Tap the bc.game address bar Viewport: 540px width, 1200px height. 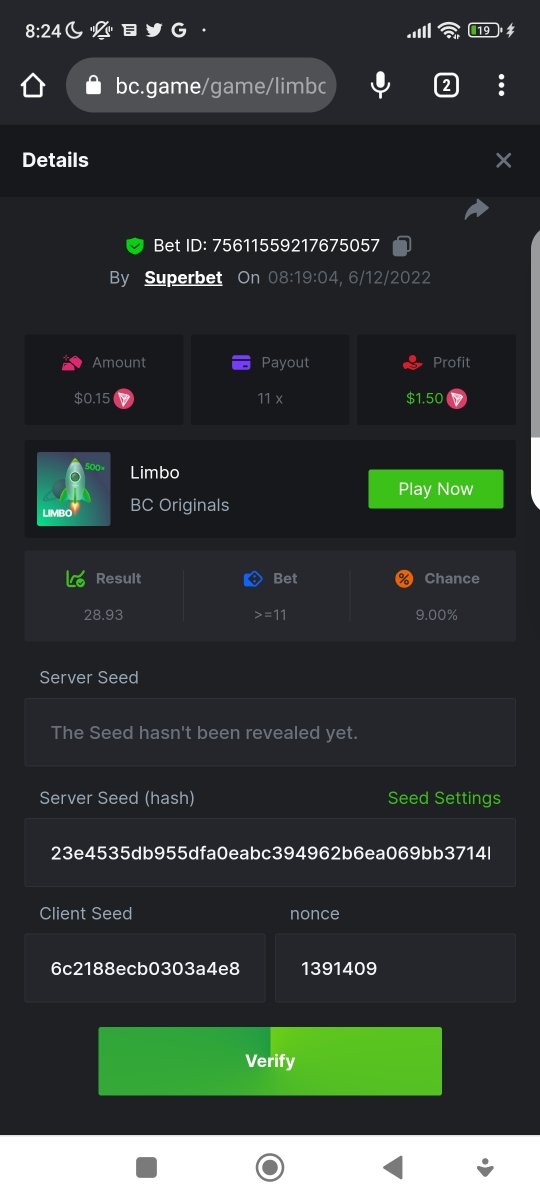click(x=201, y=86)
